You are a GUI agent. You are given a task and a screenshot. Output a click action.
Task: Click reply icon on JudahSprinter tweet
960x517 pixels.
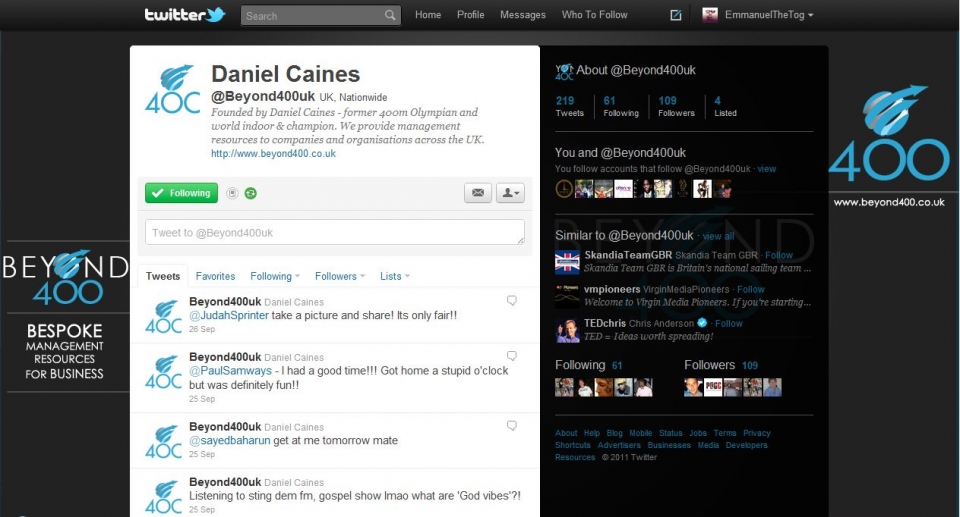tap(512, 300)
